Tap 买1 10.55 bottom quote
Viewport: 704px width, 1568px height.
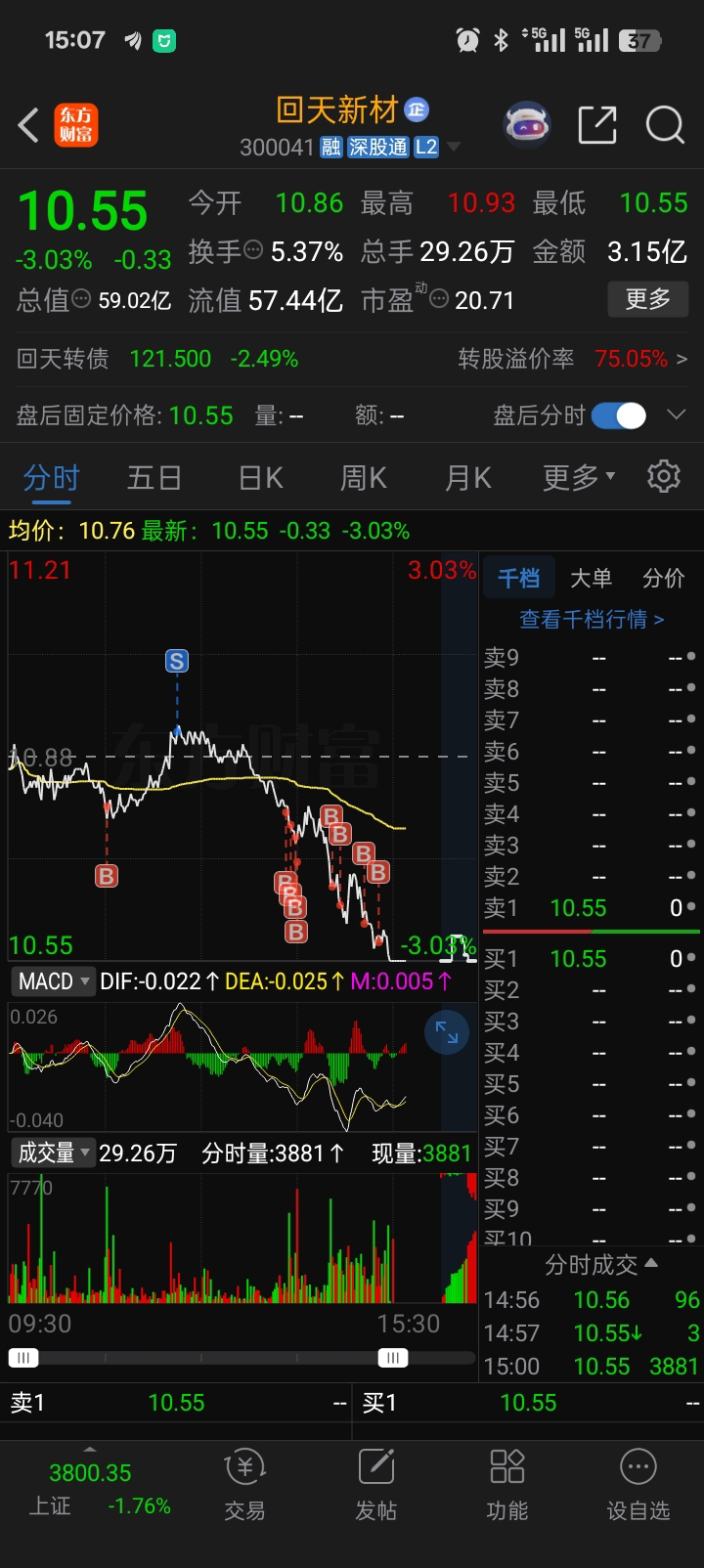point(529,1403)
